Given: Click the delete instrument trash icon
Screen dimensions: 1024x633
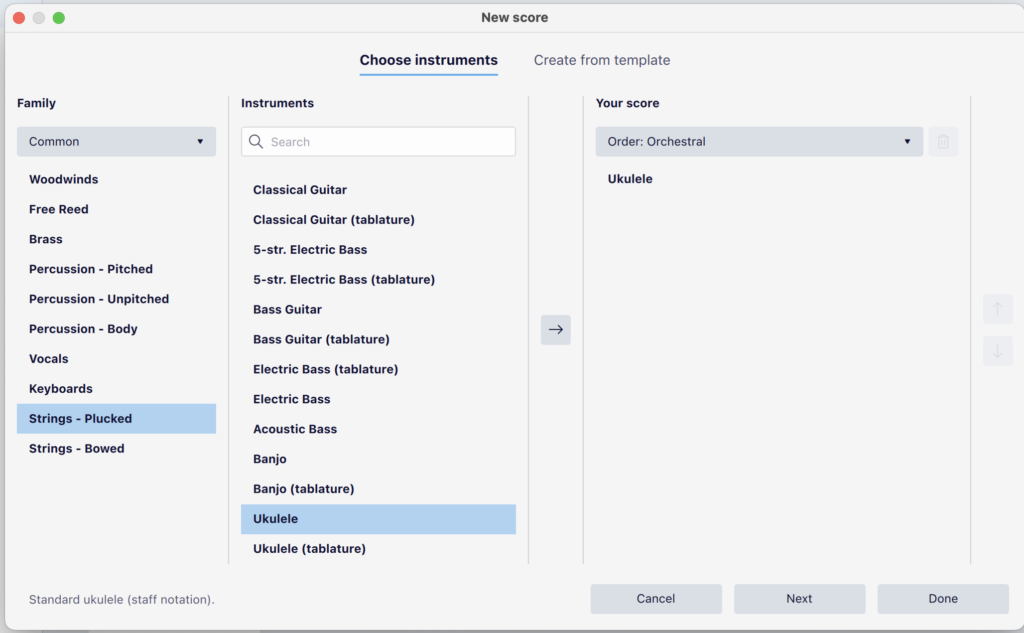Looking at the screenshot, I should [x=943, y=141].
